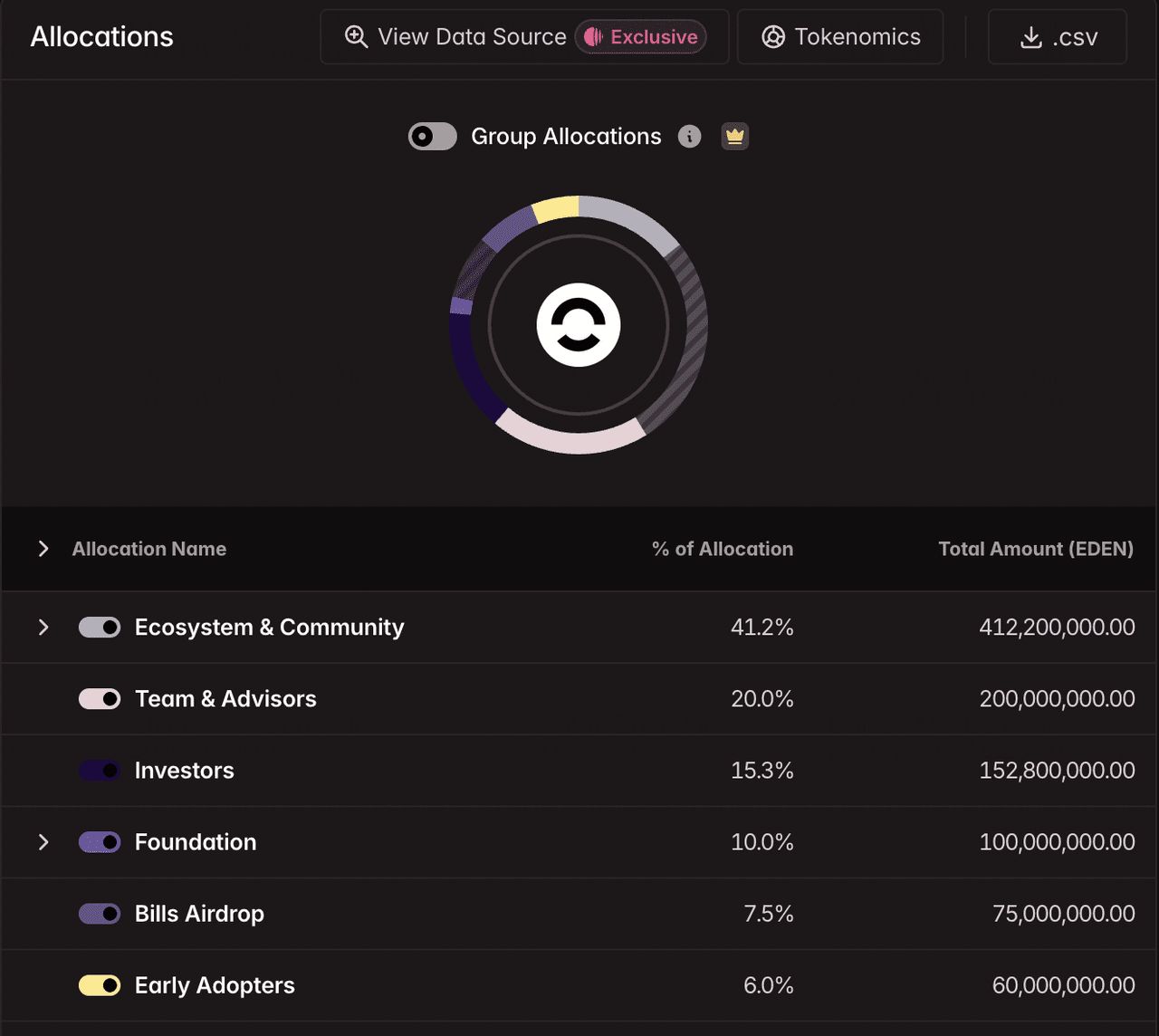Expand all rows via header chevron
This screenshot has width=1159, height=1036.
(x=43, y=549)
